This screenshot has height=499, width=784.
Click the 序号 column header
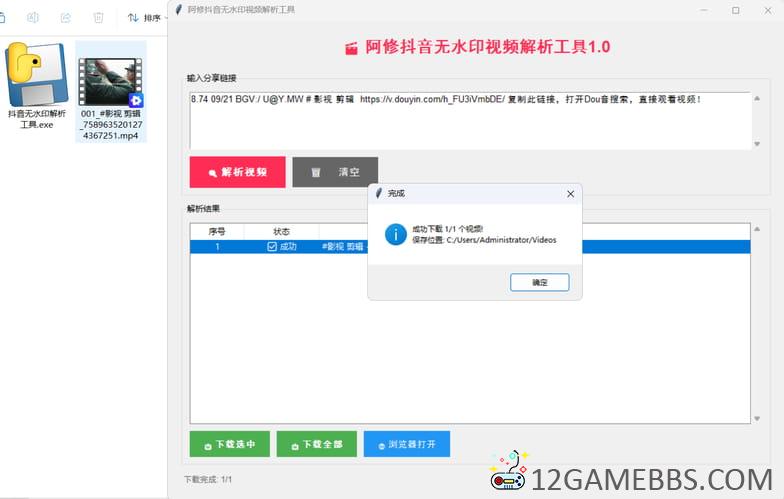(x=217, y=232)
